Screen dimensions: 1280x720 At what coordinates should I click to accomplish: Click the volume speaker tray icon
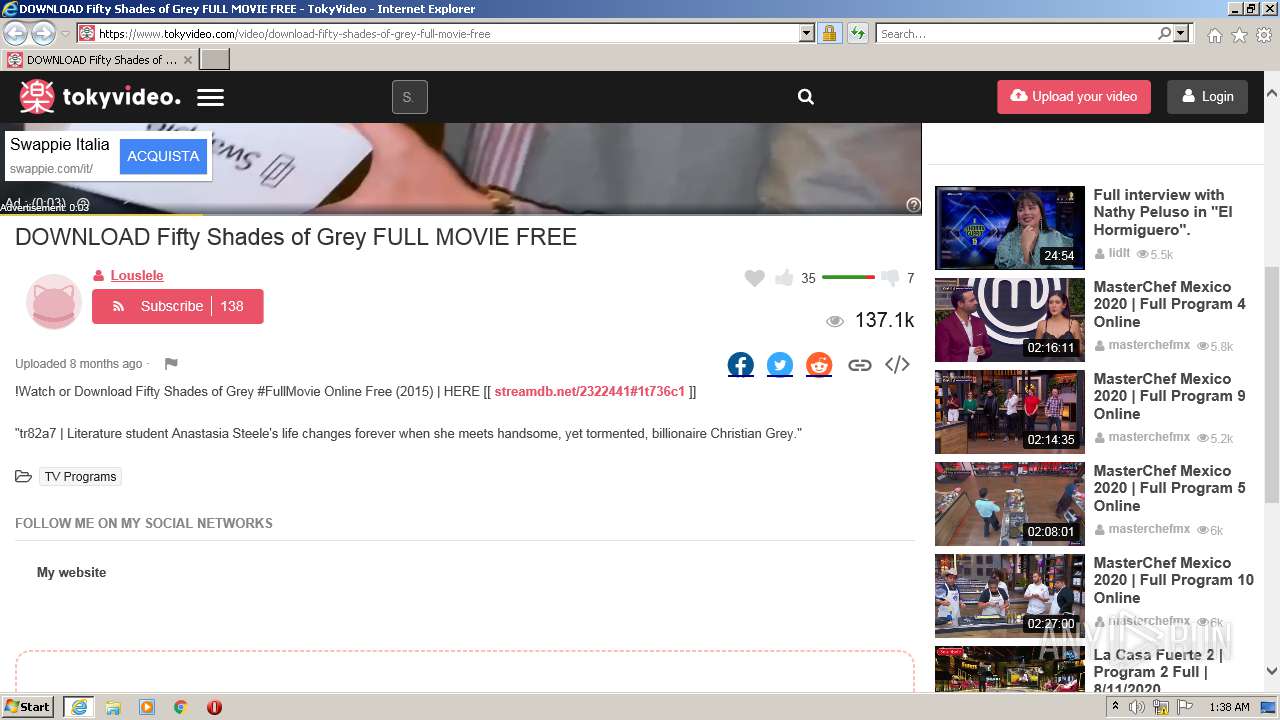[1137, 707]
